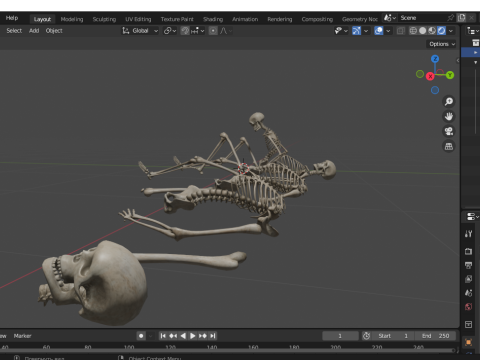The image size is (480, 360).
Task: Open the gizmo options dropdown arrow
Action: tap(366, 31)
